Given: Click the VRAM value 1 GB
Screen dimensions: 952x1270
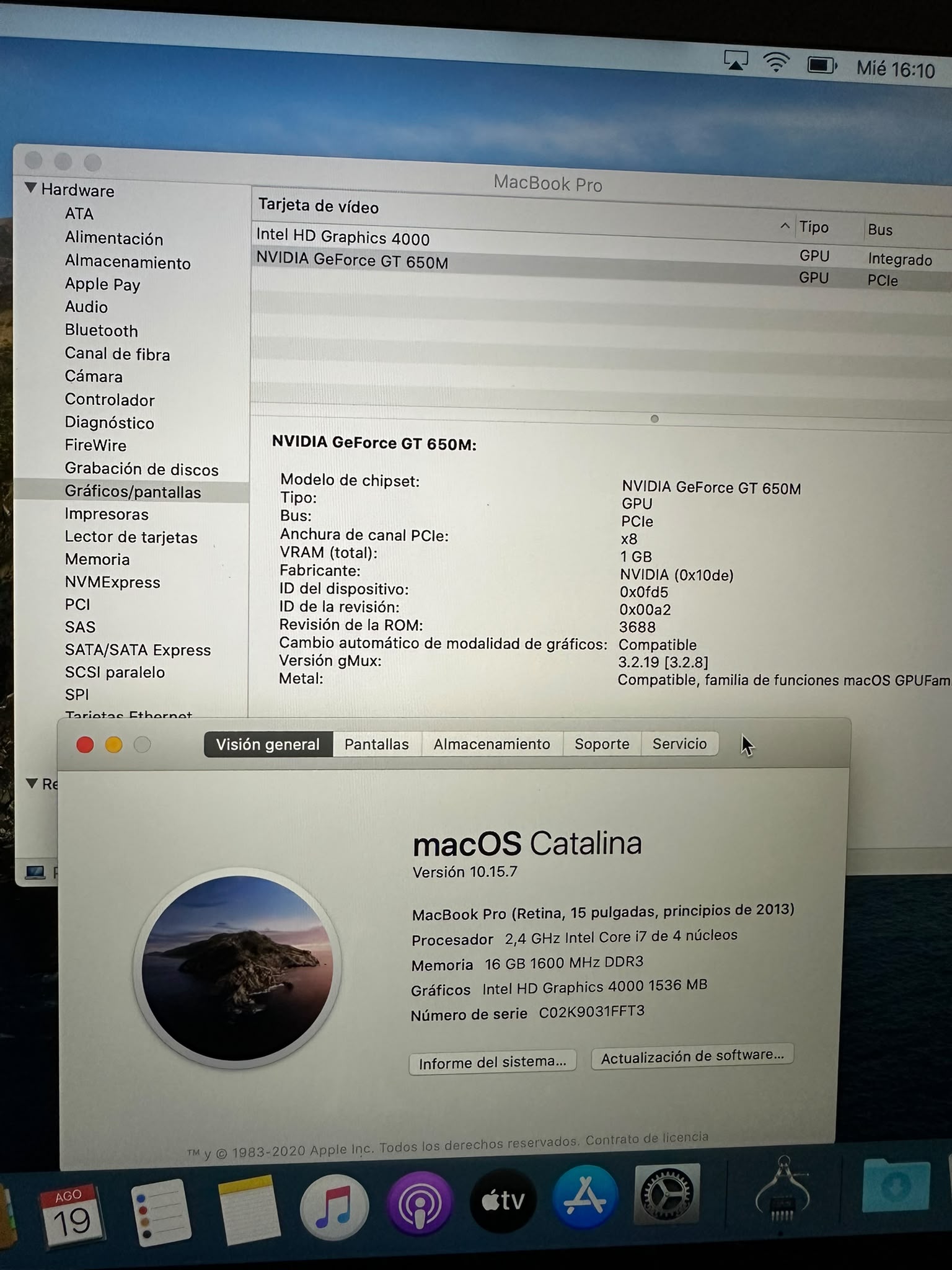Looking at the screenshot, I should (x=636, y=556).
